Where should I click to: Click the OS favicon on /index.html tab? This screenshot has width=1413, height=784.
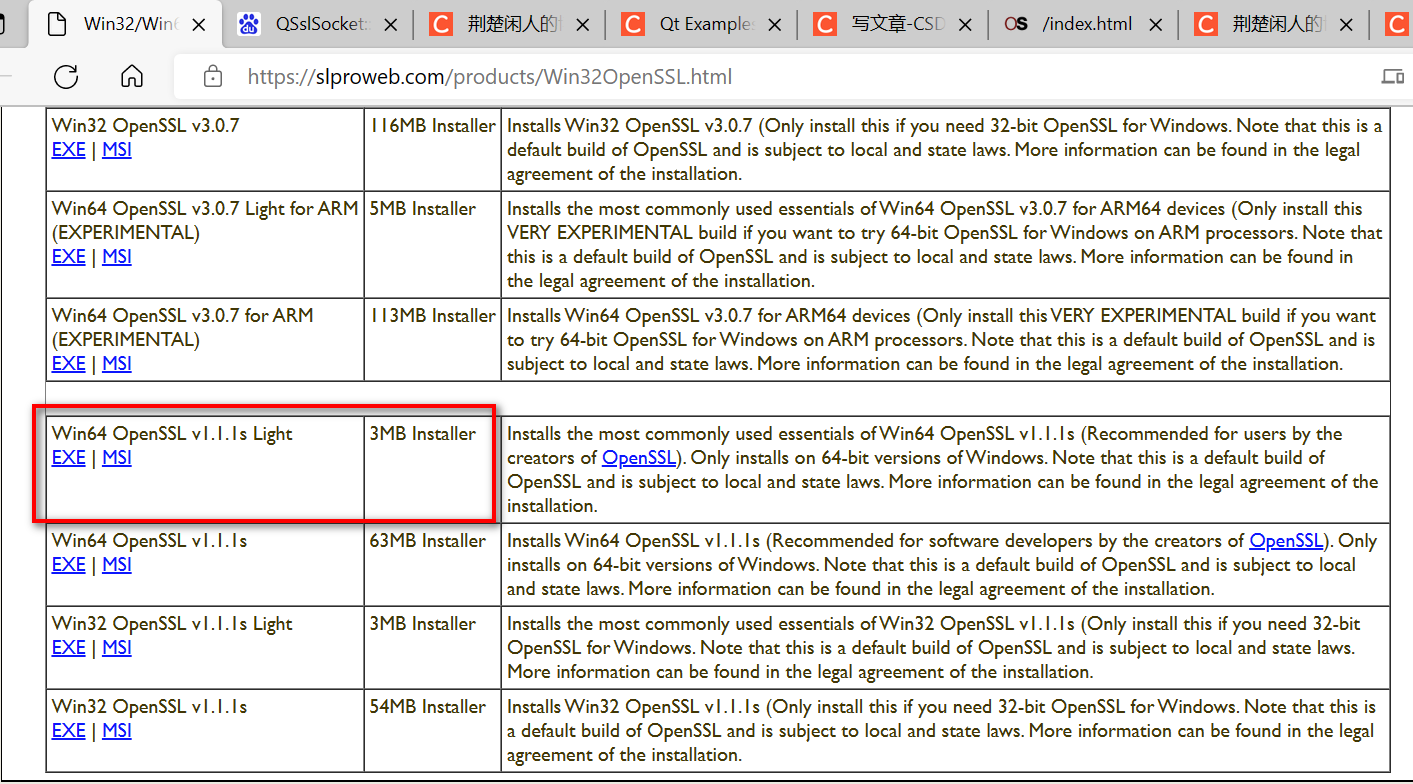(1016, 24)
